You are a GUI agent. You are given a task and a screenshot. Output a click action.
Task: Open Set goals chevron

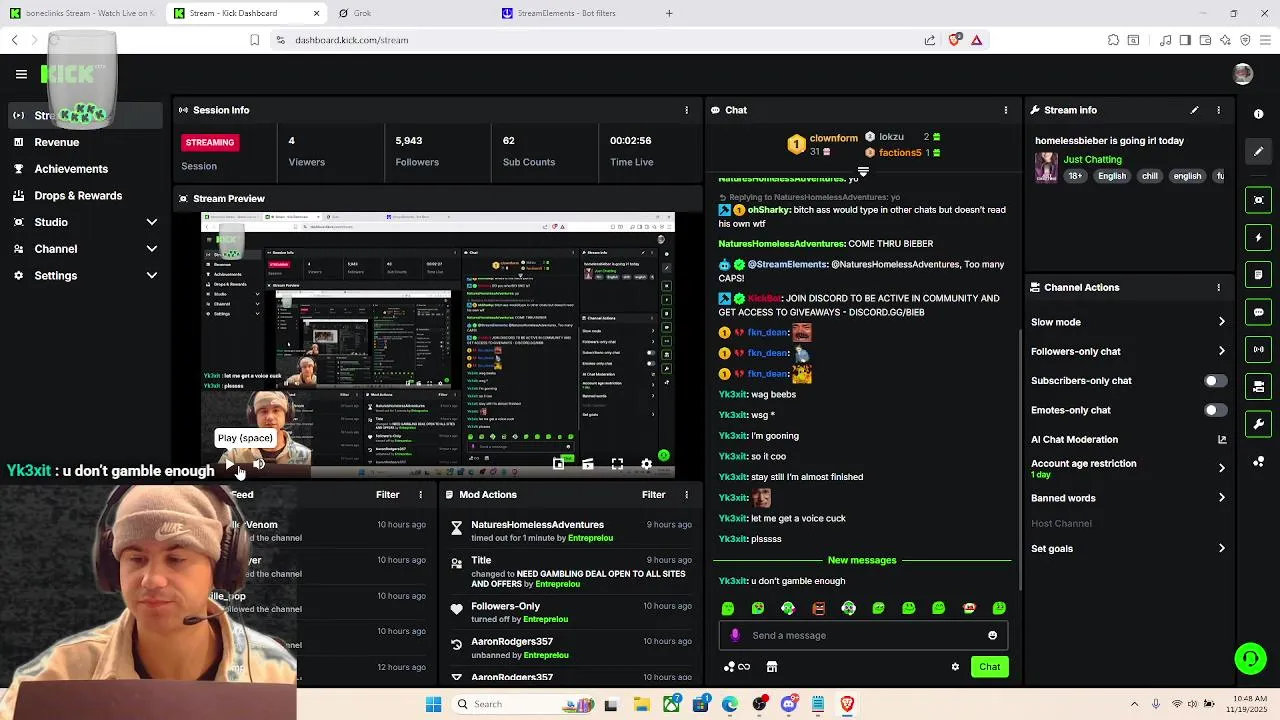(1221, 548)
